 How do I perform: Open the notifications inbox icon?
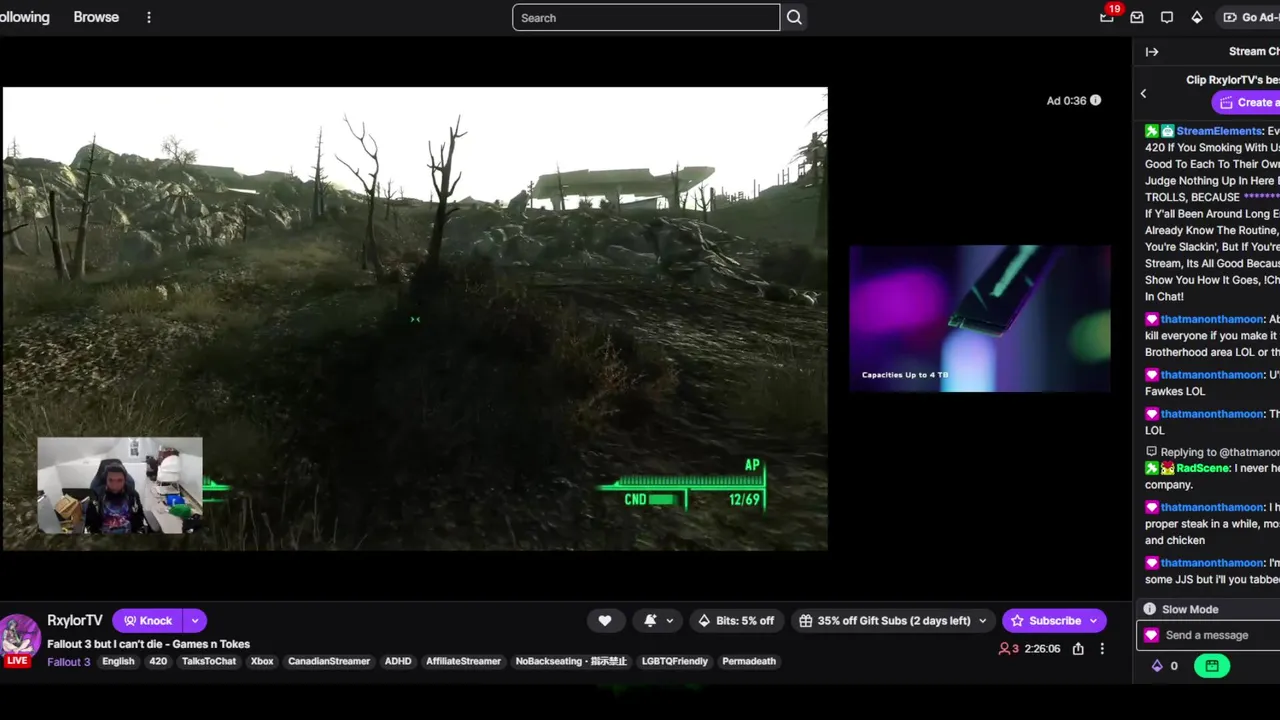(x=1137, y=17)
